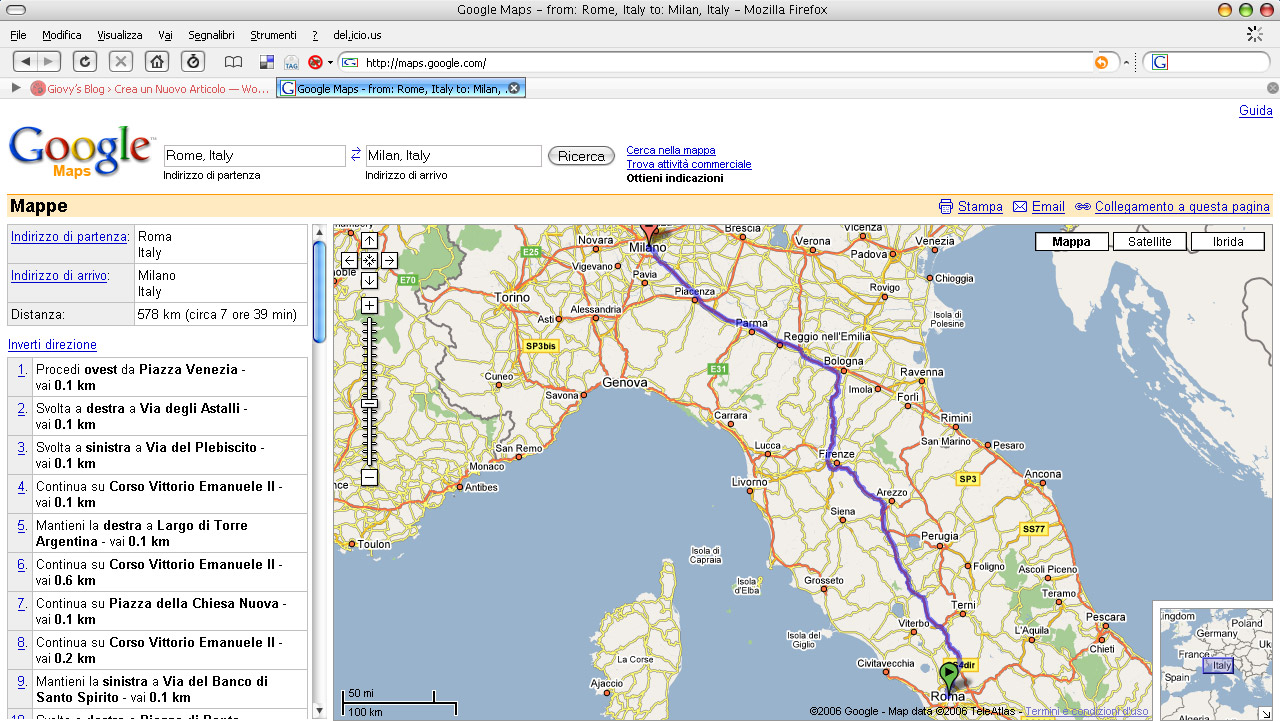Image resolution: width=1280 pixels, height=722 pixels.
Task: Open the Strumenti menu
Action: 273,35
